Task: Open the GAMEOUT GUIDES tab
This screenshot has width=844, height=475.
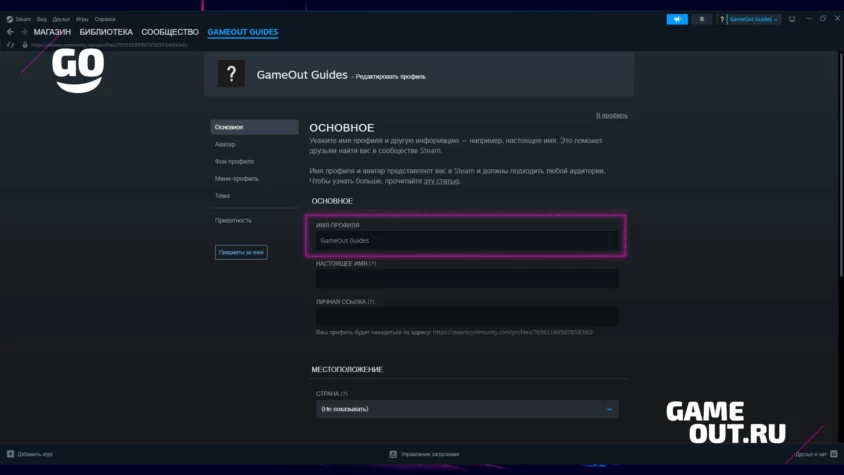Action: (x=243, y=32)
